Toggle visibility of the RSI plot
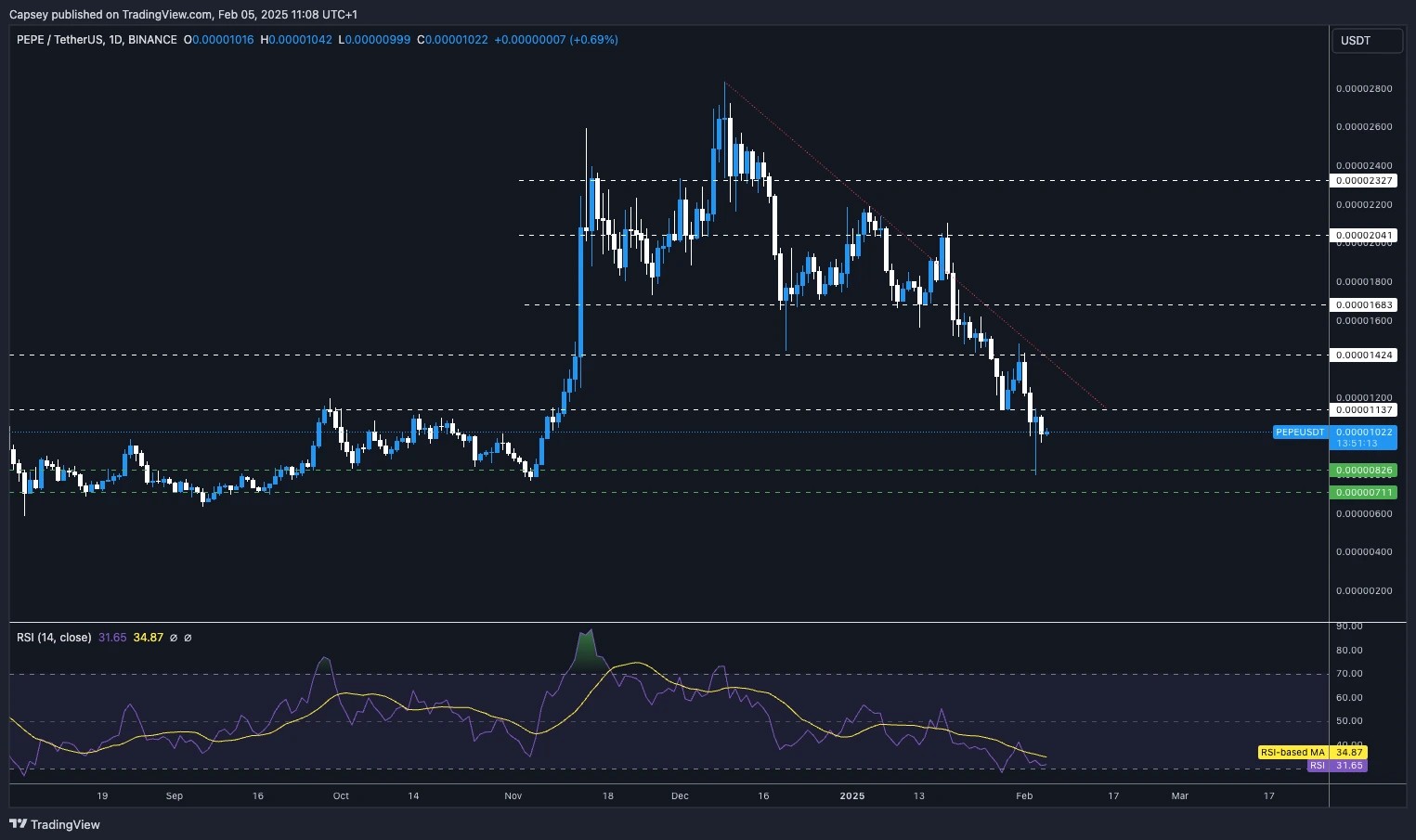This screenshot has width=1416, height=840. coord(111,638)
